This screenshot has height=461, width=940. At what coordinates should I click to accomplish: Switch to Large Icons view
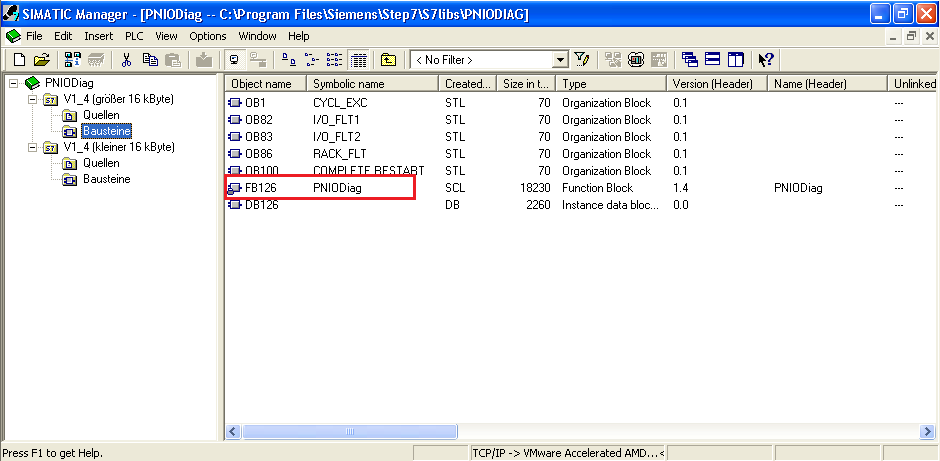pos(288,59)
